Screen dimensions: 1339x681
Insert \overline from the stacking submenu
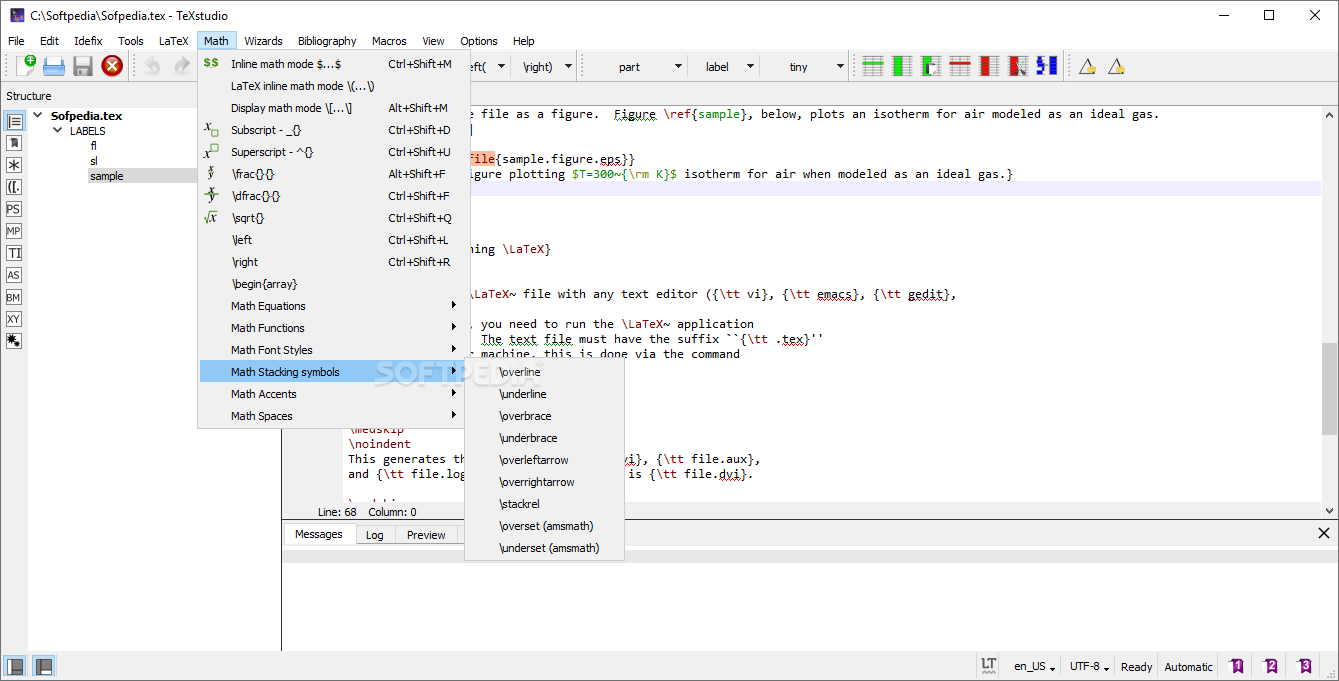click(545, 372)
